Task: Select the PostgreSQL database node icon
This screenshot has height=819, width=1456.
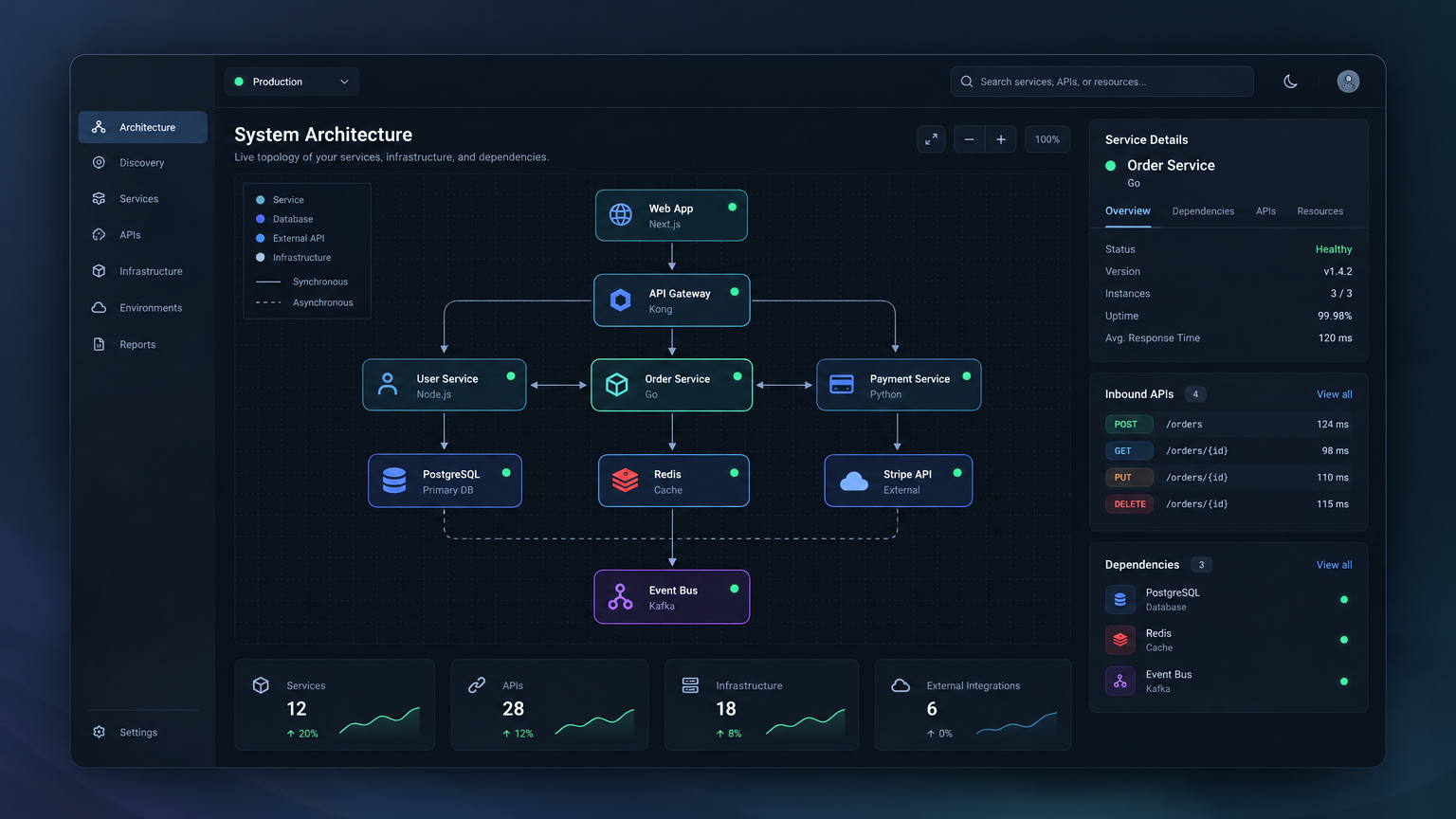Action: [x=394, y=481]
